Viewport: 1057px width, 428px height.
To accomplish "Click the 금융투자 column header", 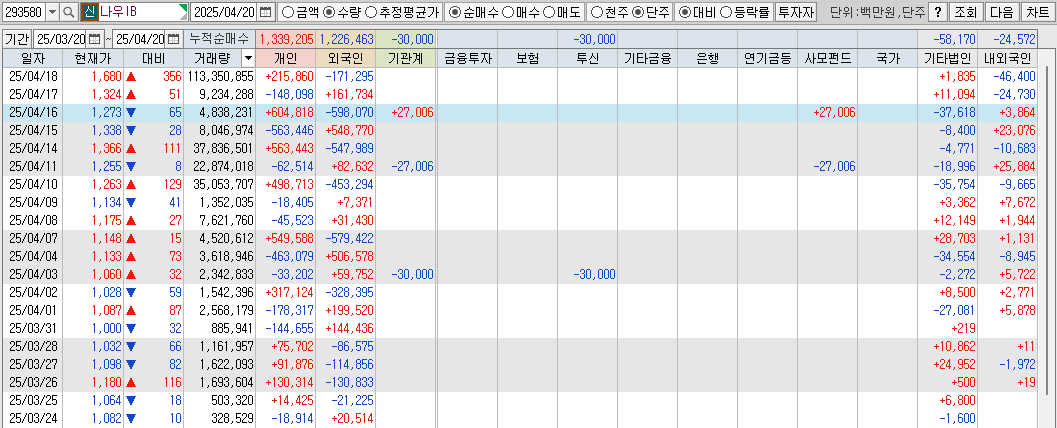I will click(467, 59).
